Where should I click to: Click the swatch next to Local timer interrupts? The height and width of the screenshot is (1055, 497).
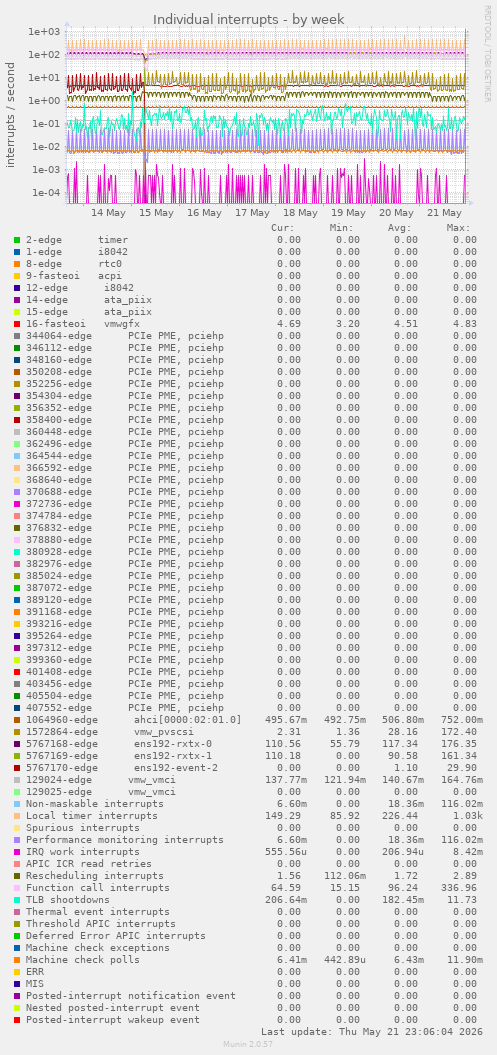pyautogui.click(x=17, y=816)
